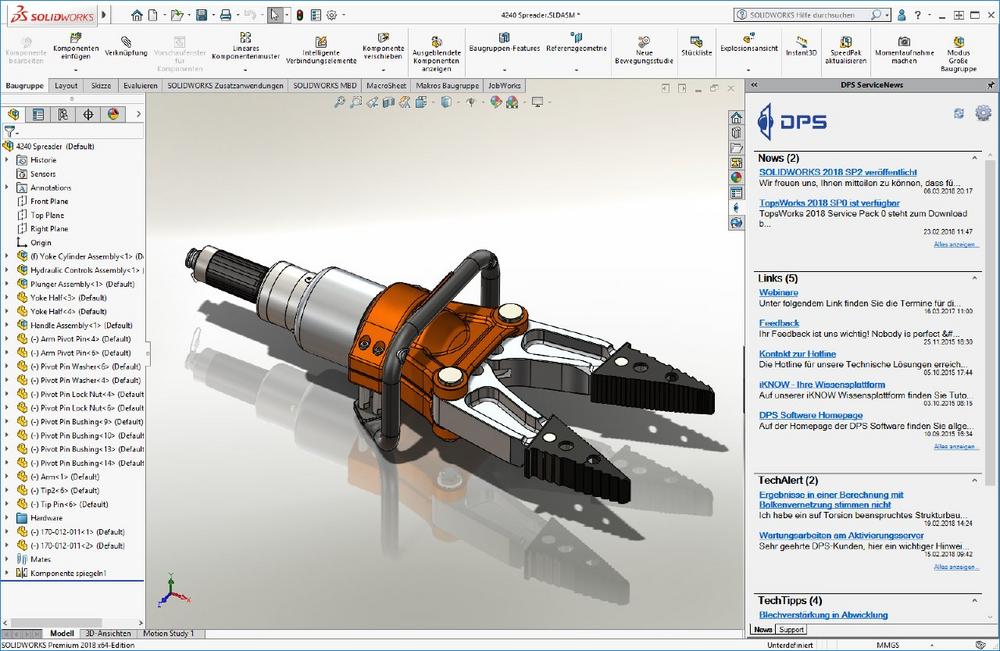The width and height of the screenshot is (1000, 651).
Task: Open Baugruppen-Features tool
Action: (x=504, y=43)
